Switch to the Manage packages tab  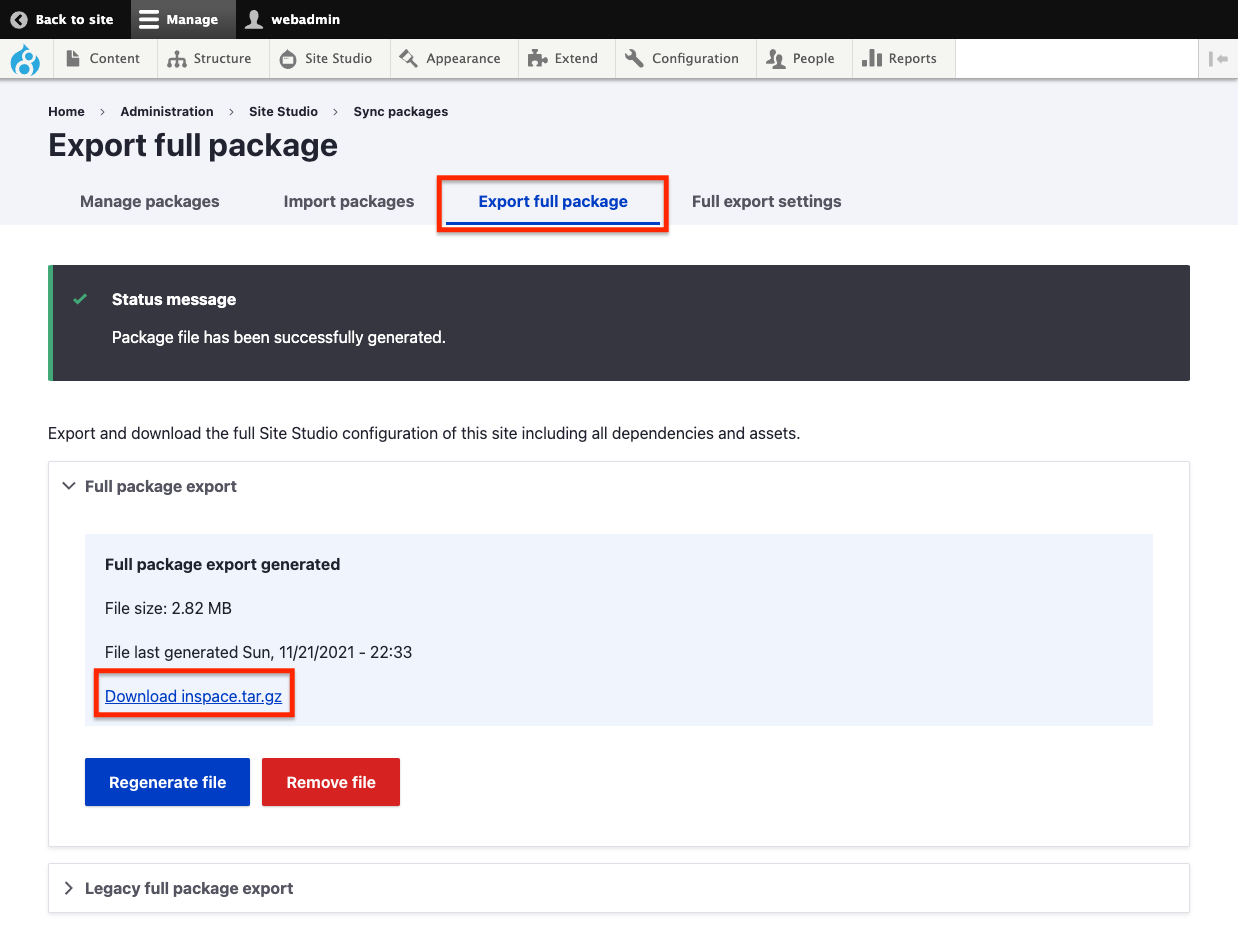150,201
